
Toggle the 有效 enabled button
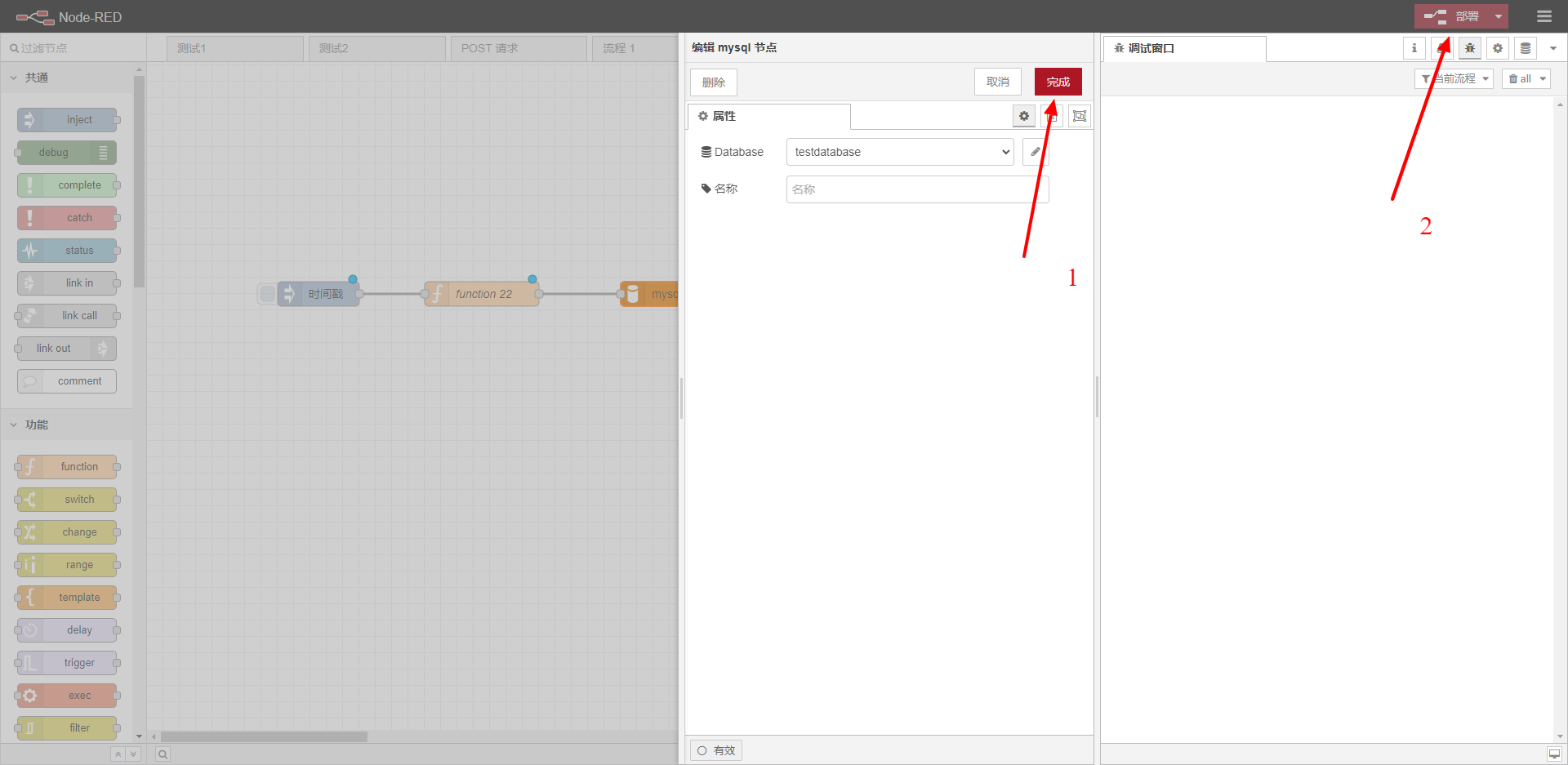(716, 750)
